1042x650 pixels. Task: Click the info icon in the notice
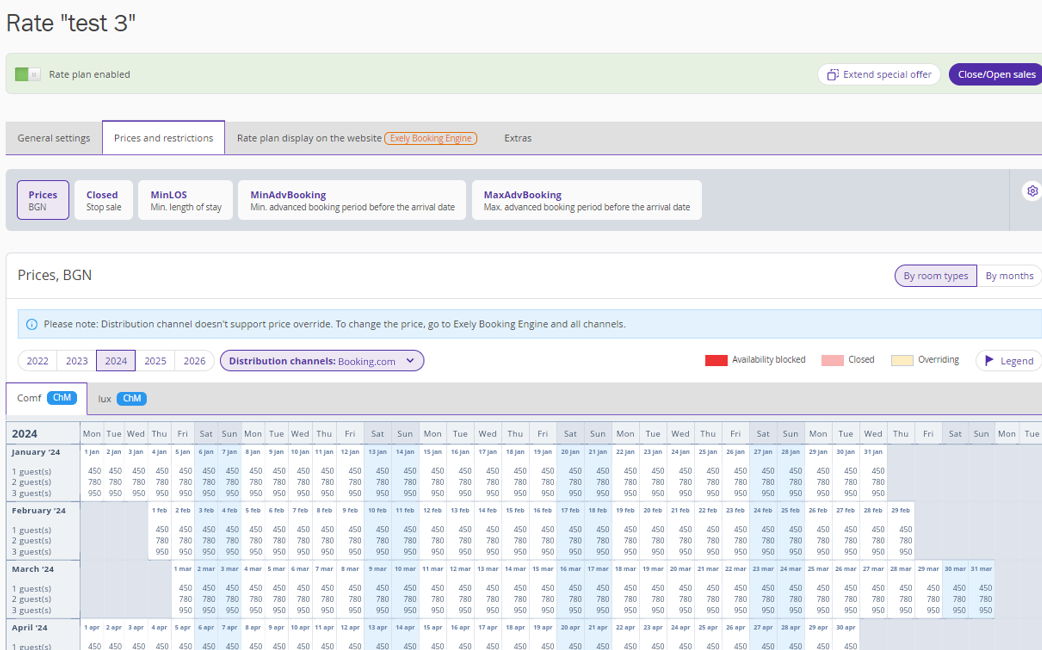pyautogui.click(x=32, y=324)
